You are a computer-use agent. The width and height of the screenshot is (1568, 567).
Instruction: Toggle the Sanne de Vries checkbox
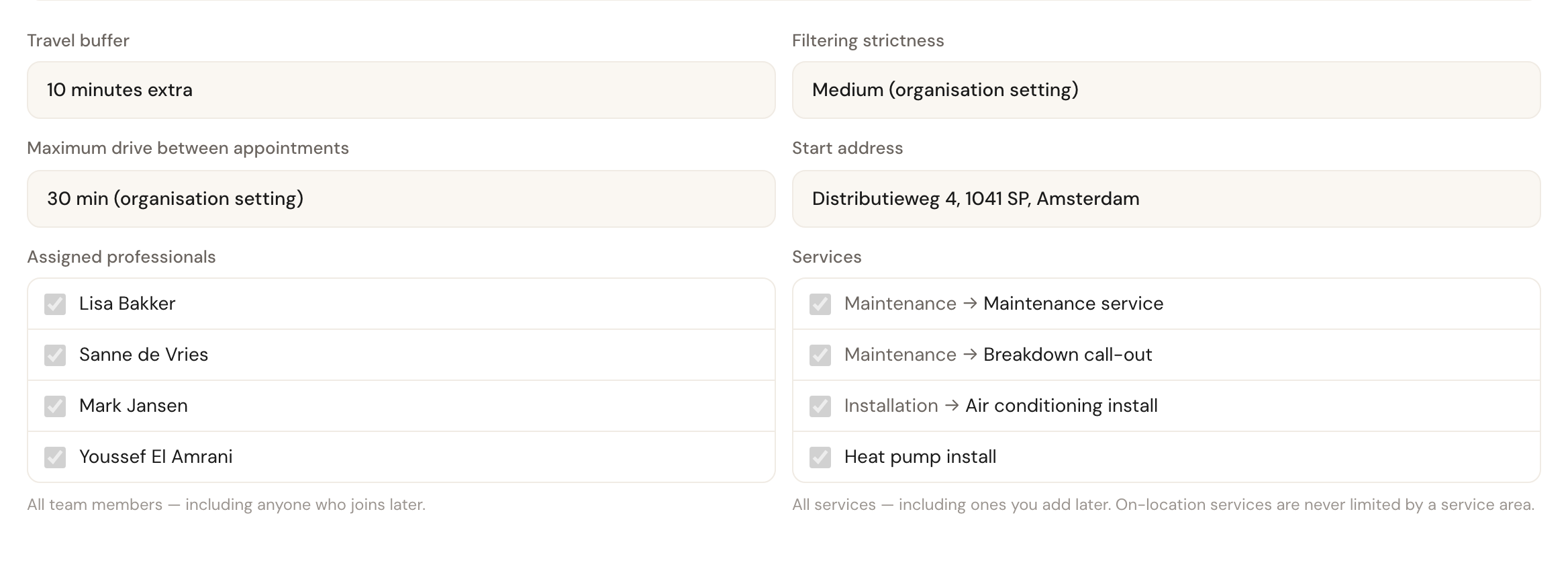click(x=55, y=355)
